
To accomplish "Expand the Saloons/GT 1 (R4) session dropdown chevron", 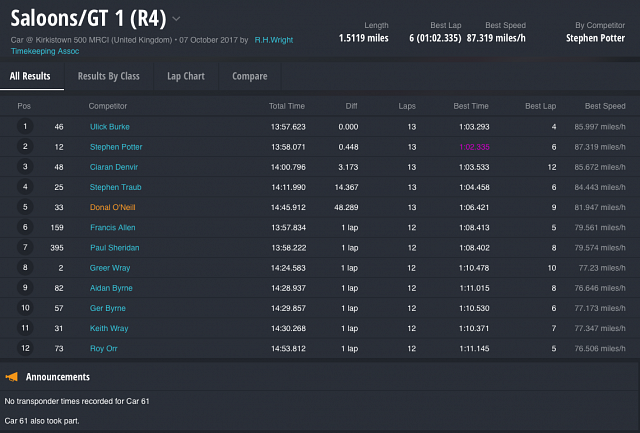I will point(176,19).
